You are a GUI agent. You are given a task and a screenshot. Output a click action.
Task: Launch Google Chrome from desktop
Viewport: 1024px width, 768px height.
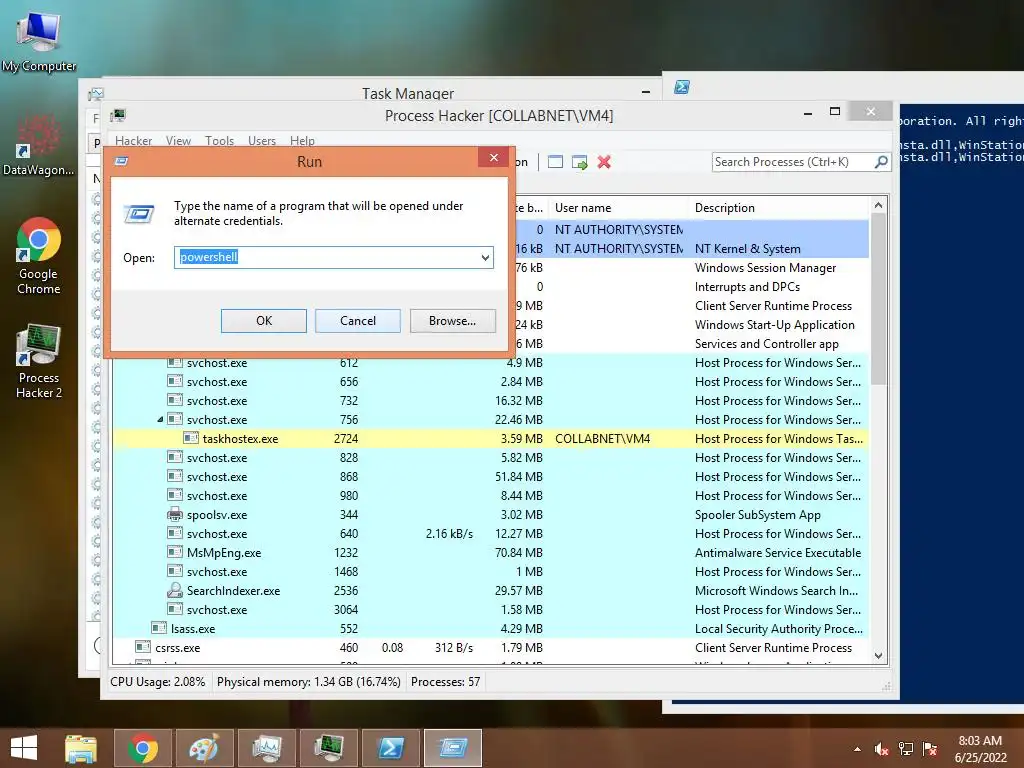(38, 256)
